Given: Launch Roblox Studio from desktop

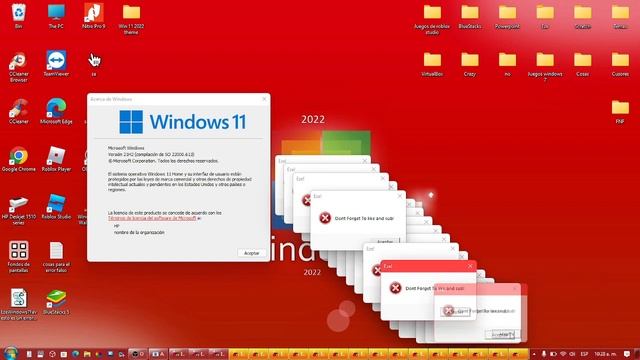Looking at the screenshot, I should [56, 207].
